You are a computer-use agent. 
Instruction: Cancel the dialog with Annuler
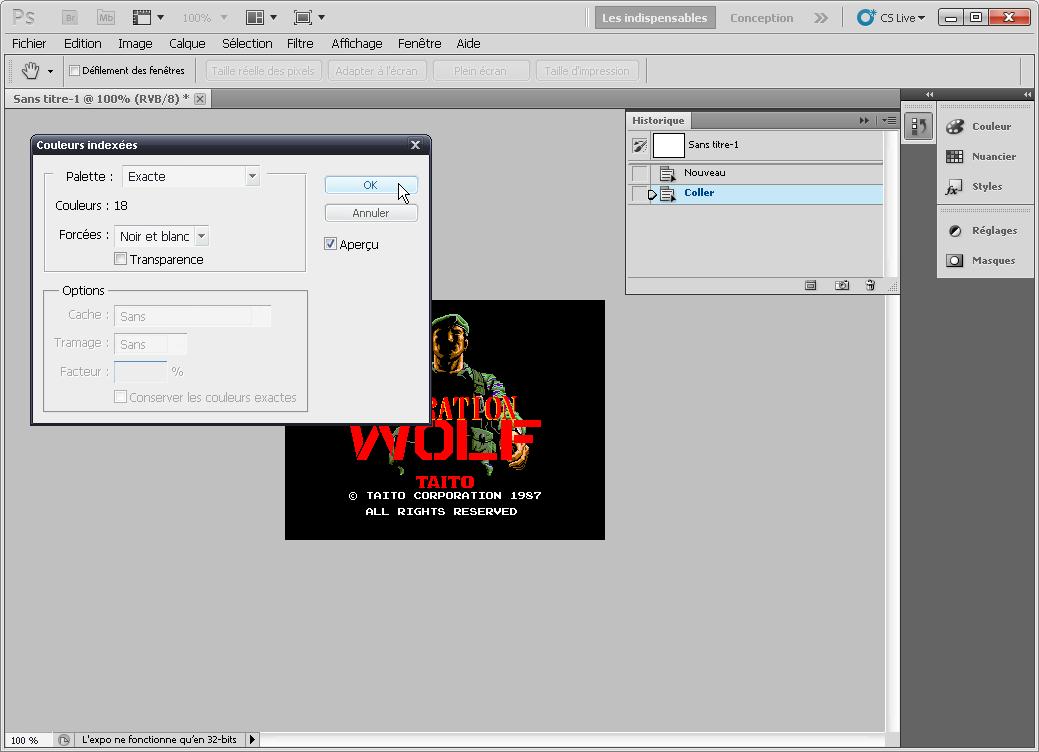click(x=371, y=213)
